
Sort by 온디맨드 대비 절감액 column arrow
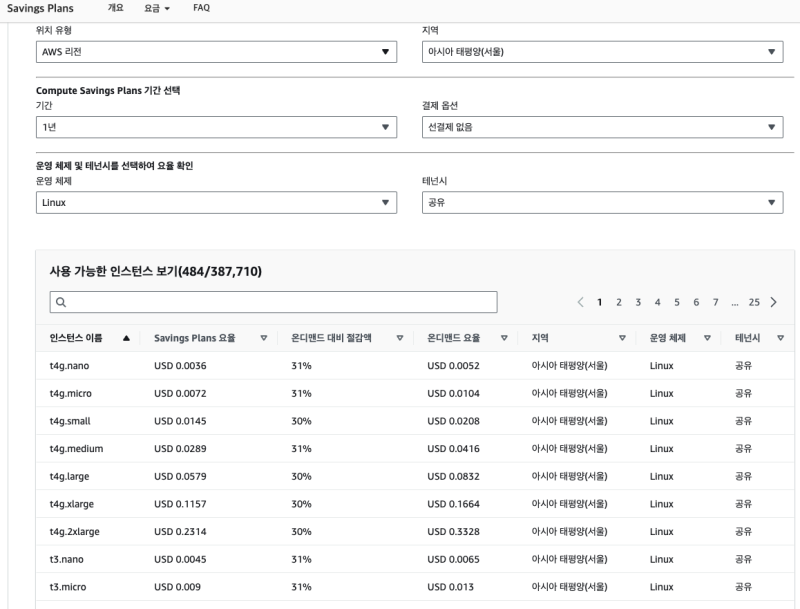point(399,339)
